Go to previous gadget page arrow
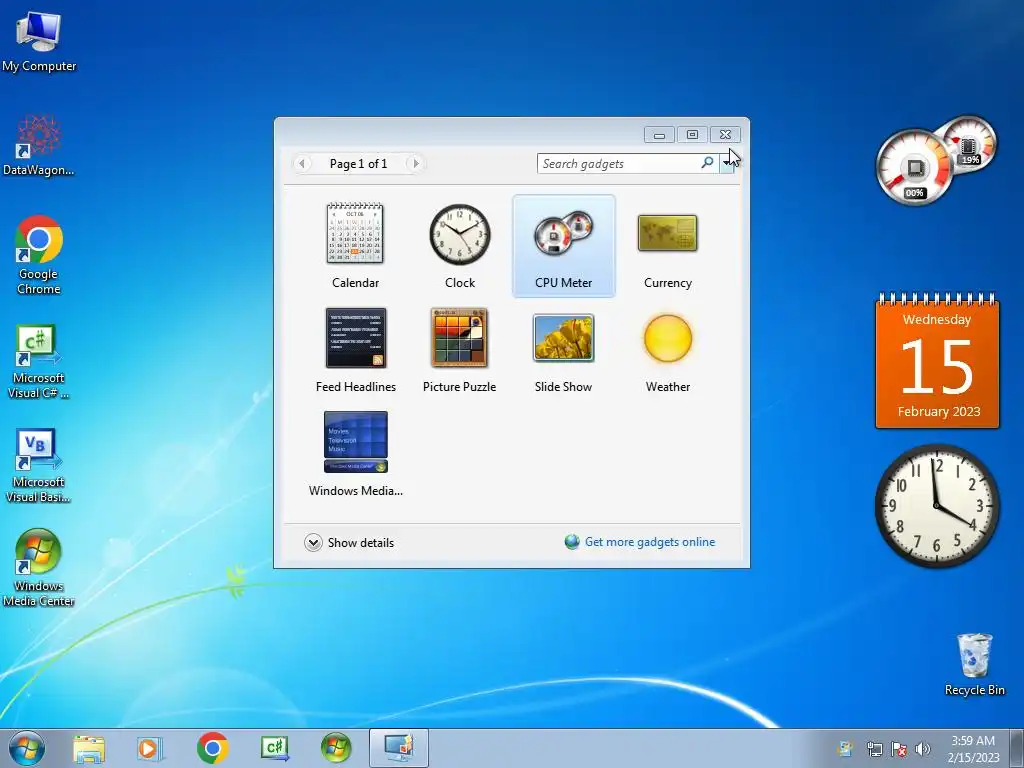Viewport: 1024px width, 768px height. tap(302, 163)
